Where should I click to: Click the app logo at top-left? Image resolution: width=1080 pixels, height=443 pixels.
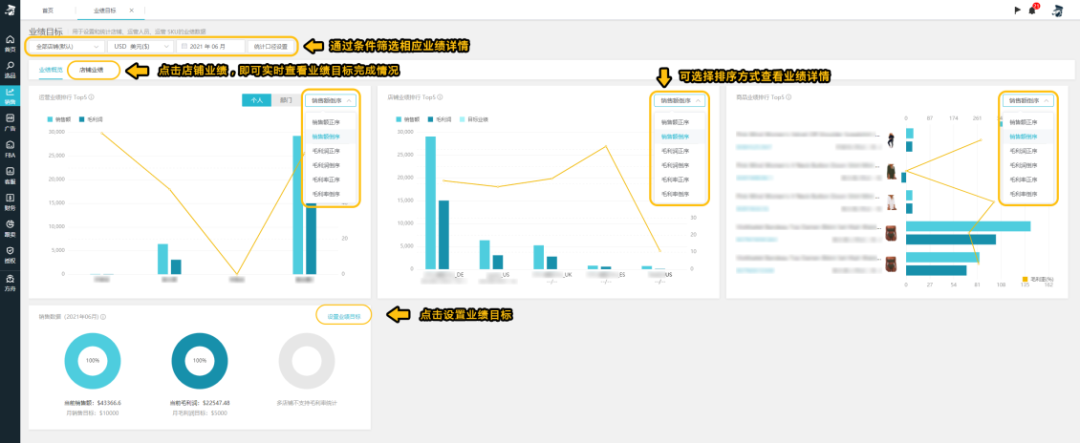(10, 10)
